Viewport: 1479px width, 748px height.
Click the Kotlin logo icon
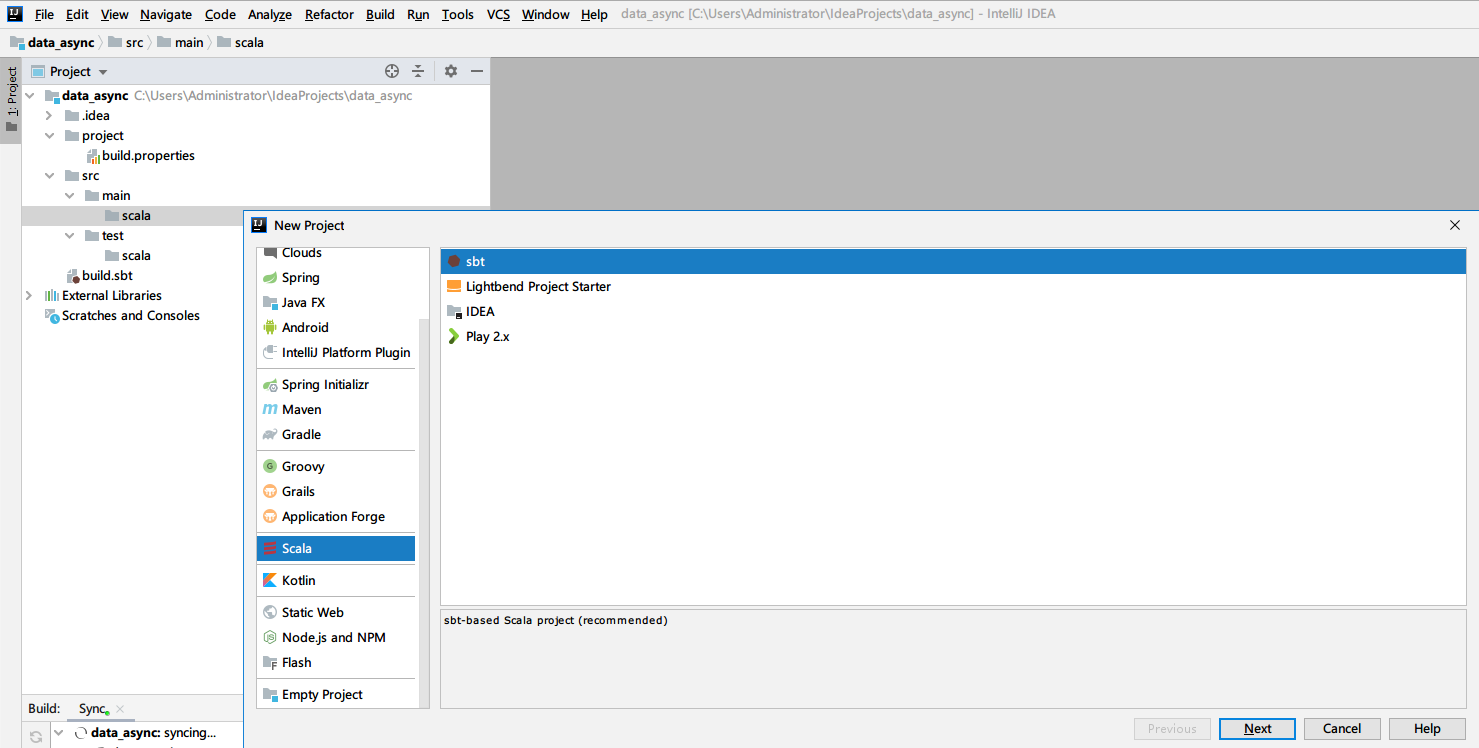tap(270, 581)
